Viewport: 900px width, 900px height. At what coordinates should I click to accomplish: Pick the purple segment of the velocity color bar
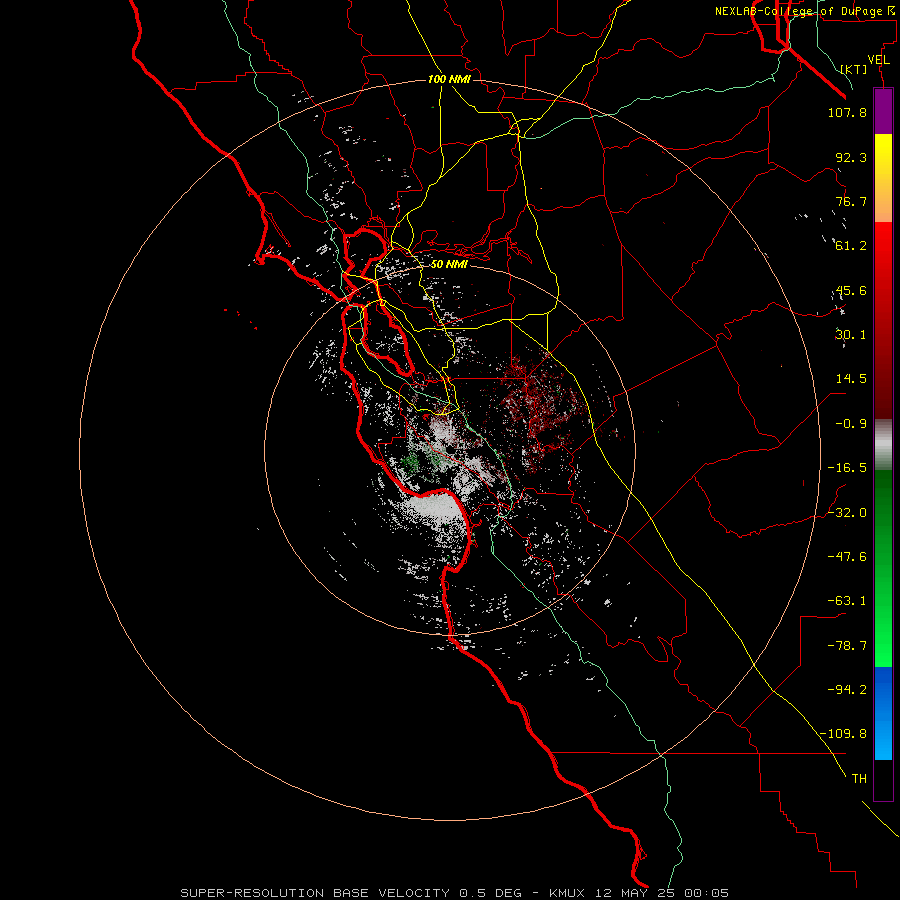coord(883,111)
